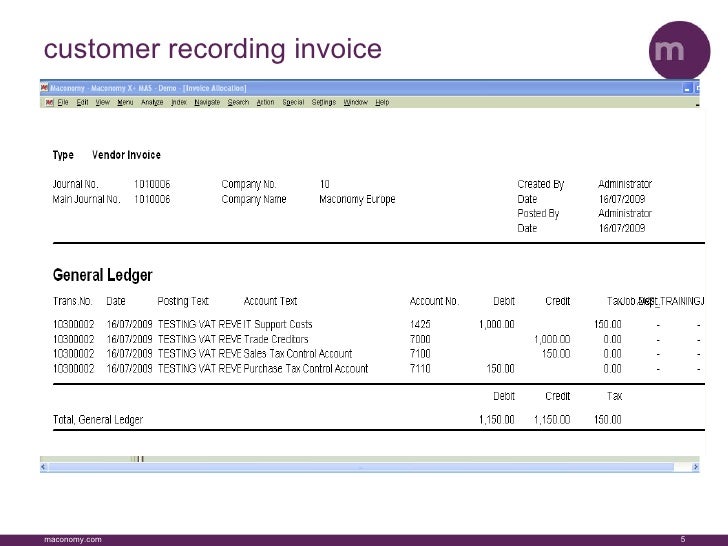This screenshot has height=546, width=728.
Task: Open the View menu
Action: point(103,103)
